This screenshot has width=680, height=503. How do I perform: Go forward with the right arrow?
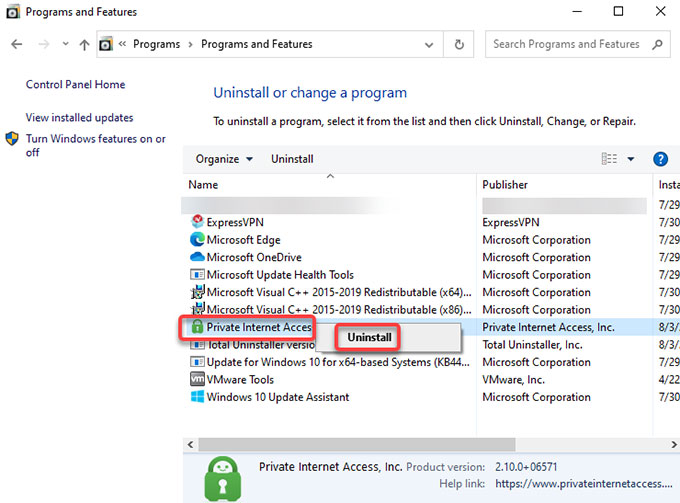[43, 44]
